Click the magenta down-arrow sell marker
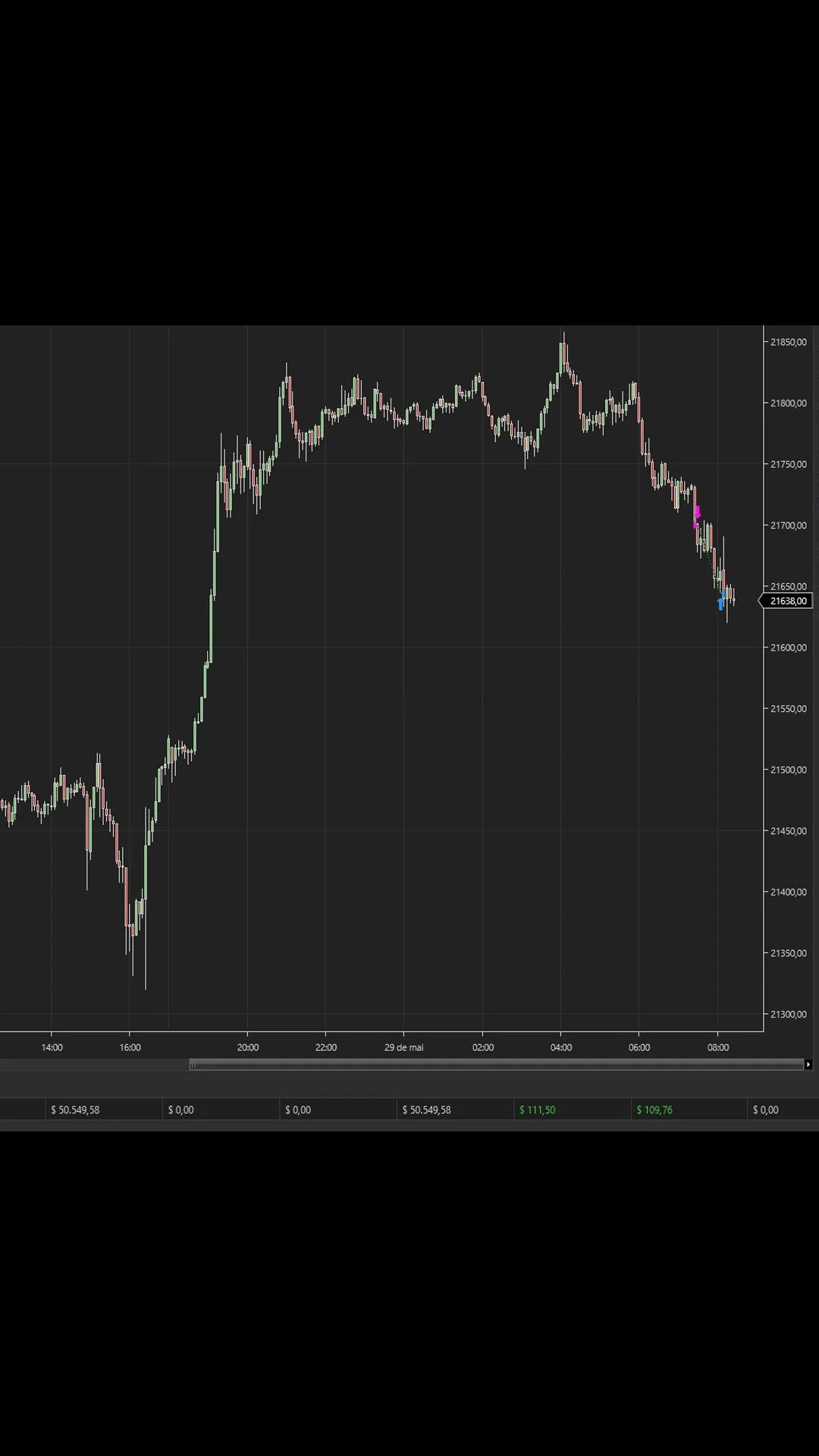 click(697, 513)
